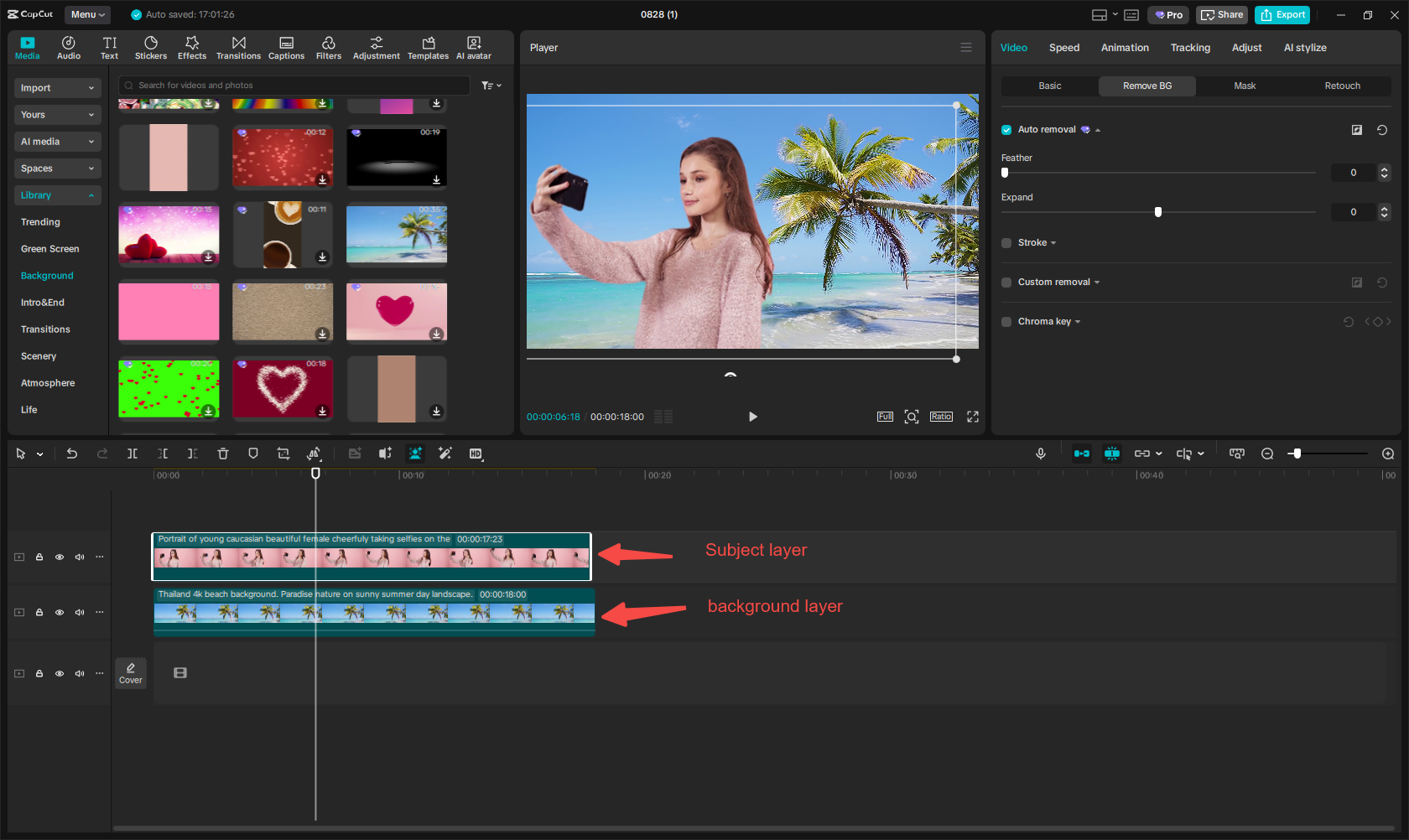Click the Undo arrow in timeline toolbar
This screenshot has width=1409, height=840.
72,454
